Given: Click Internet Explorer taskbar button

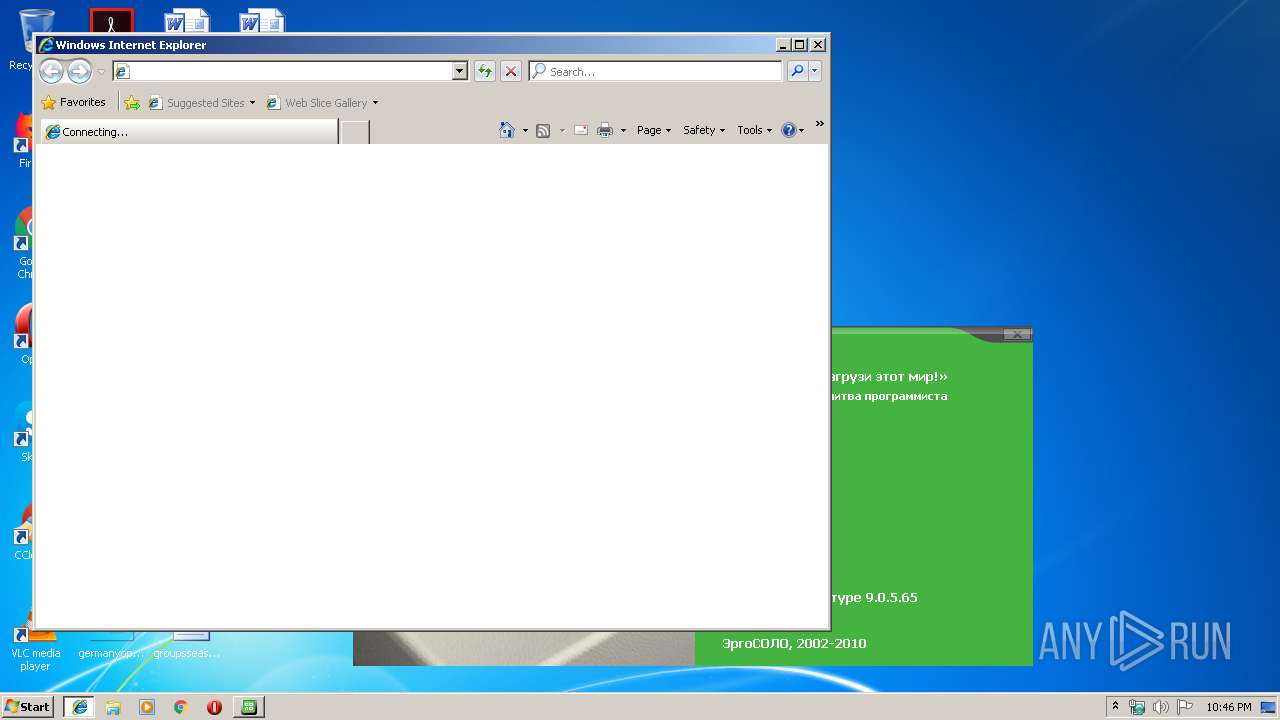Looking at the screenshot, I should point(79,706).
